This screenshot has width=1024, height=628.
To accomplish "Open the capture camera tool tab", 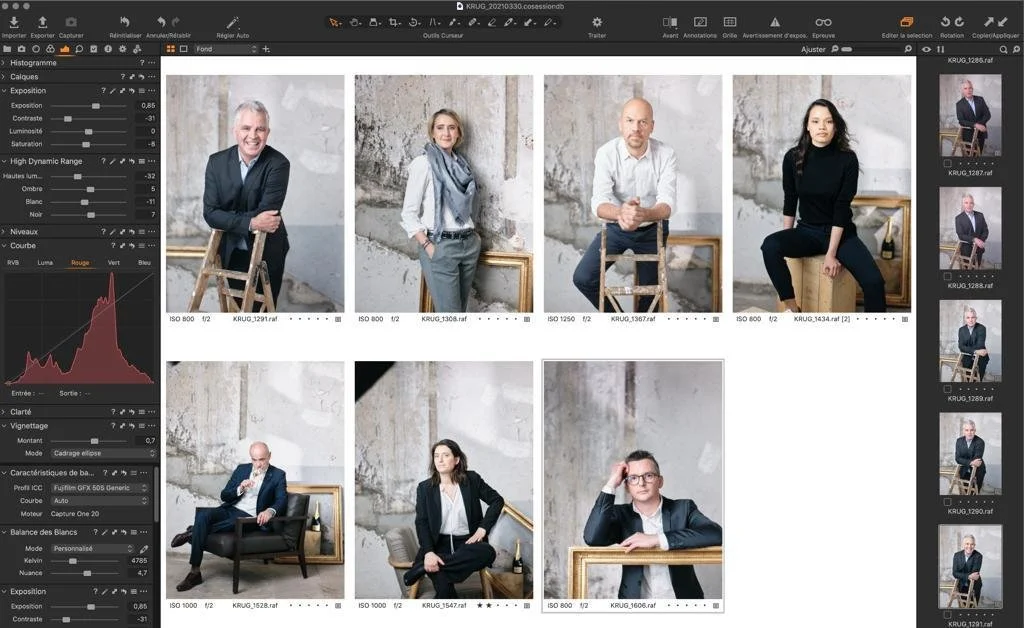I will [22, 49].
